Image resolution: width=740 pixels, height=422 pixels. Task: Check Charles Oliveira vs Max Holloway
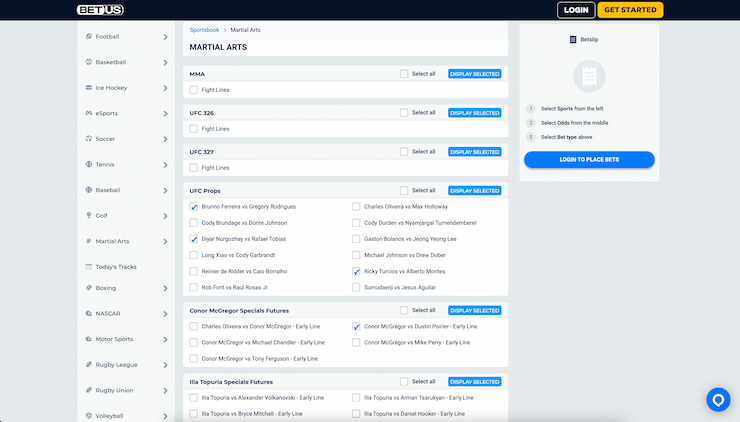click(356, 207)
